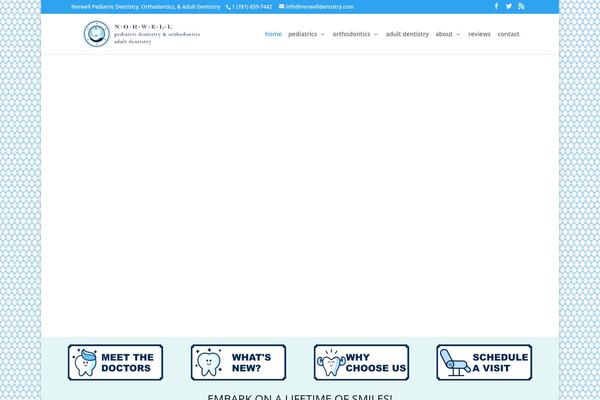The image size is (600, 400).
Task: Click the Norwell circular logo
Action: pos(95,34)
